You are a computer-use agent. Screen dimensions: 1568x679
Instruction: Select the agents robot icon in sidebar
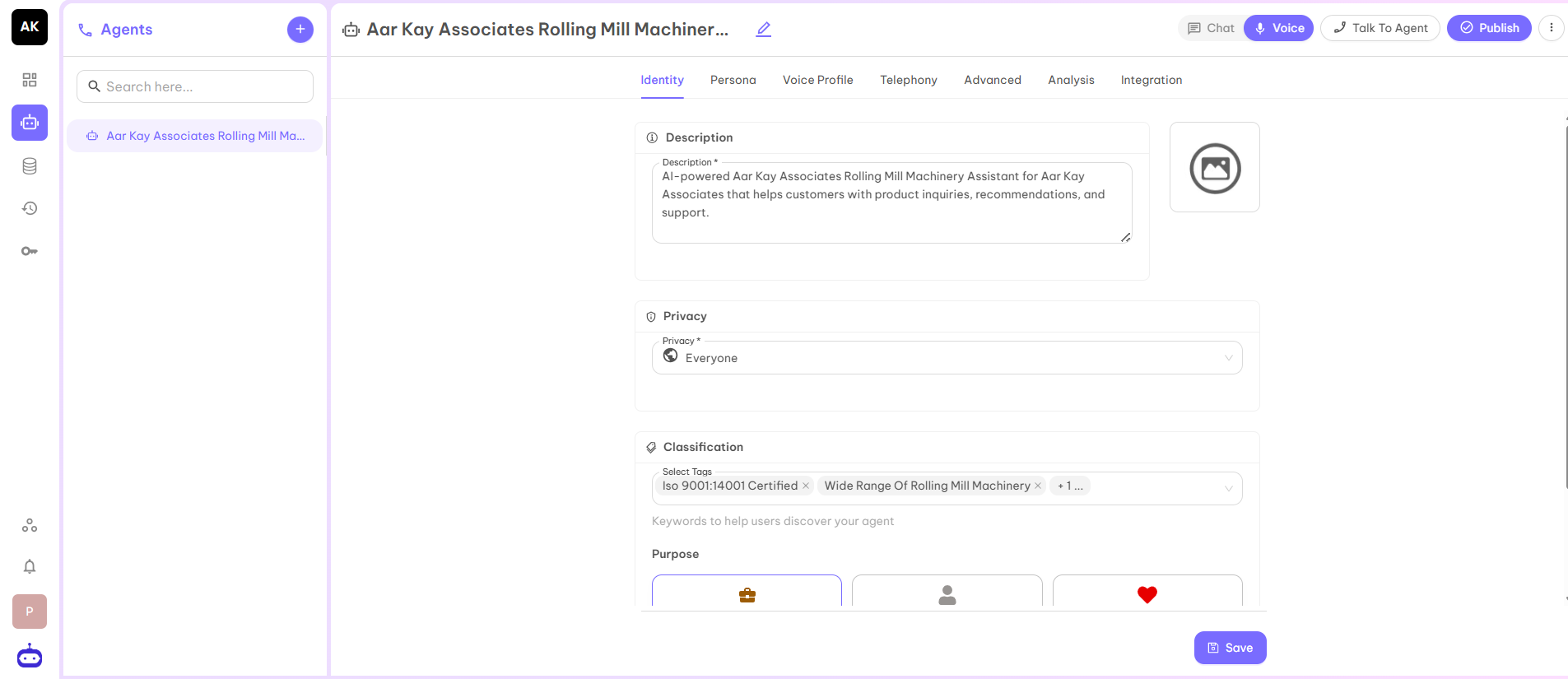[x=30, y=123]
